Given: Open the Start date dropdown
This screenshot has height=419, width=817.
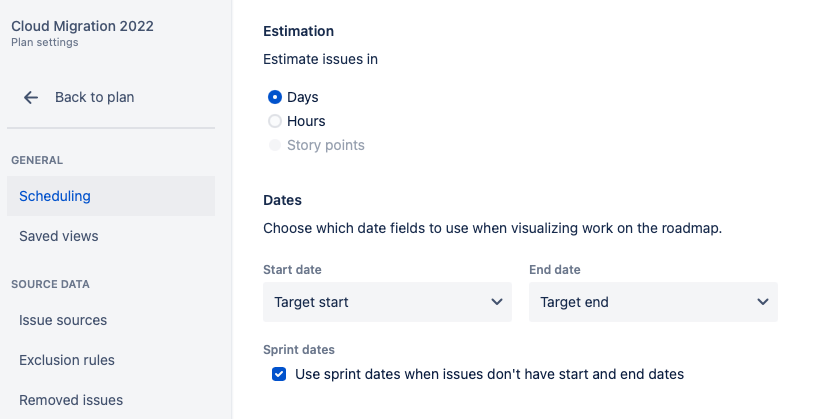Looking at the screenshot, I should tap(387, 302).
